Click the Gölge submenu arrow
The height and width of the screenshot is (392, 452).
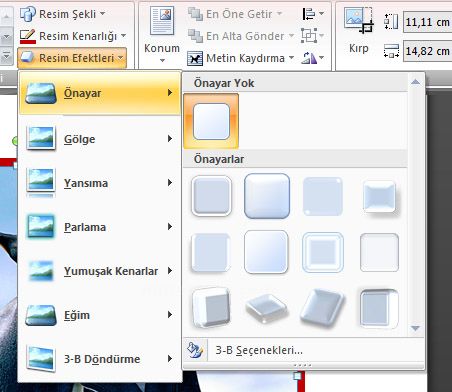(170, 138)
